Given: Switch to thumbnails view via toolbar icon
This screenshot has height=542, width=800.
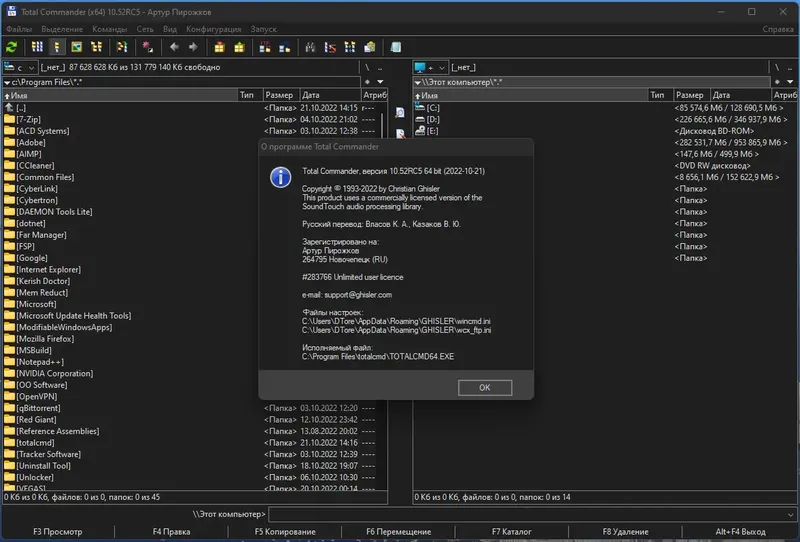Looking at the screenshot, I should 76,47.
